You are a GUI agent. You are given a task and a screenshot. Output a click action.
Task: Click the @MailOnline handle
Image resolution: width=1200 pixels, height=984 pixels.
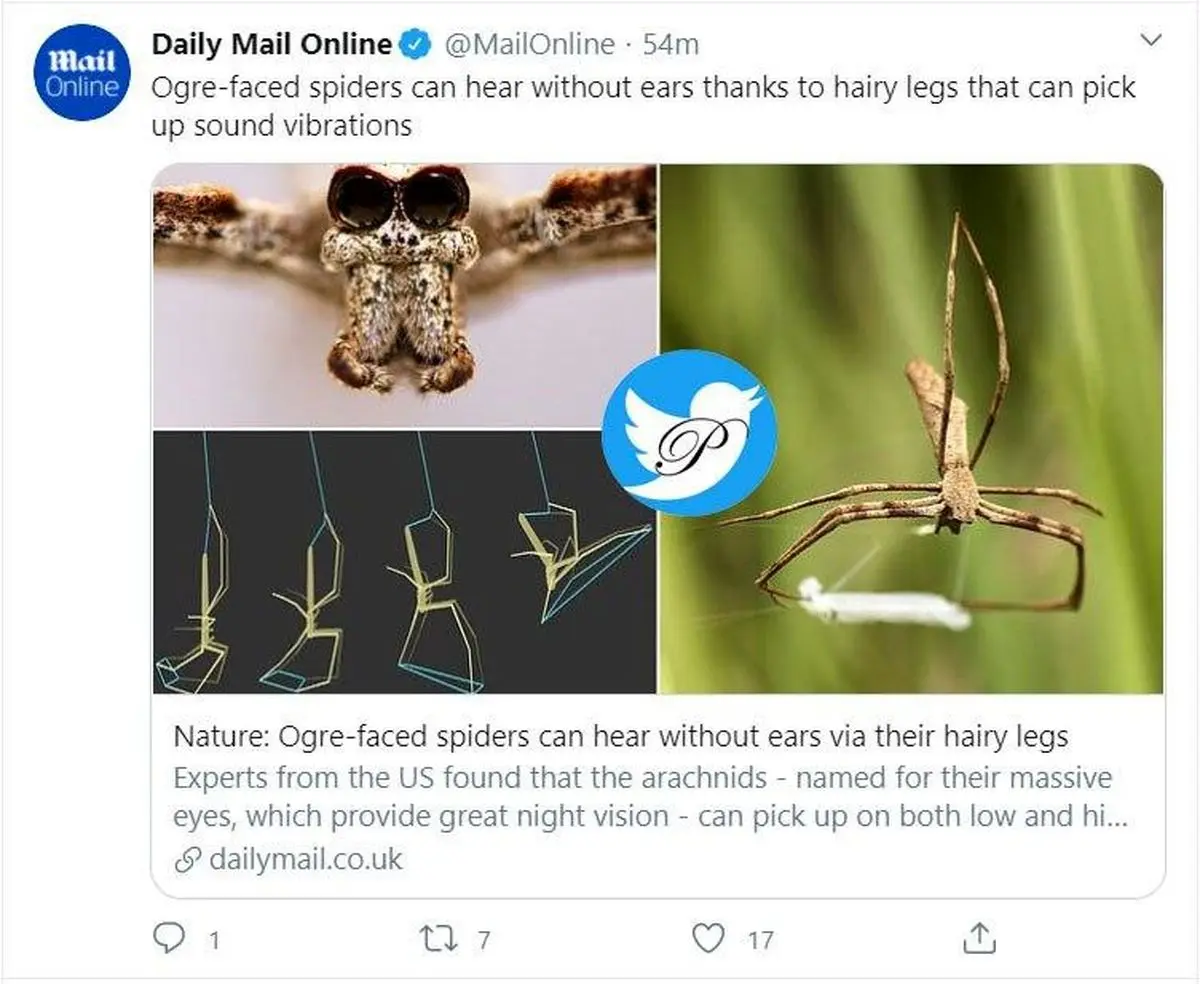click(529, 45)
